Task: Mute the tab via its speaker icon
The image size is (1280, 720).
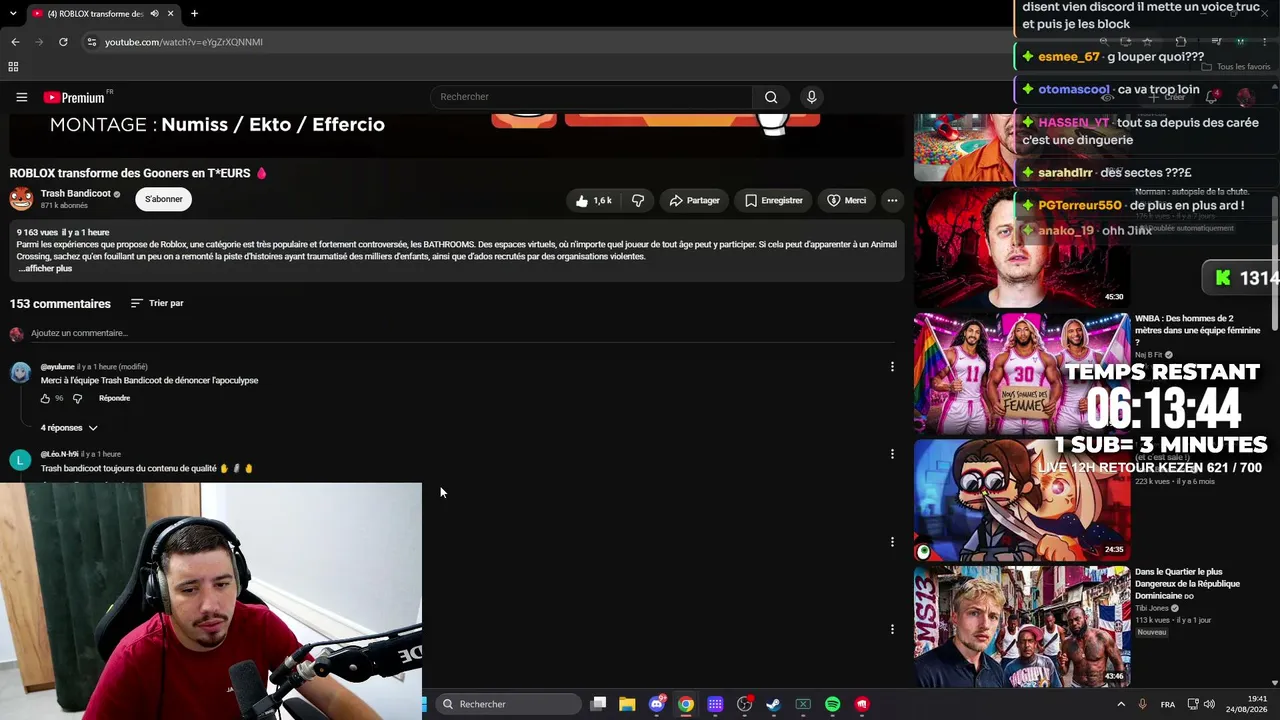Action: pos(154,14)
